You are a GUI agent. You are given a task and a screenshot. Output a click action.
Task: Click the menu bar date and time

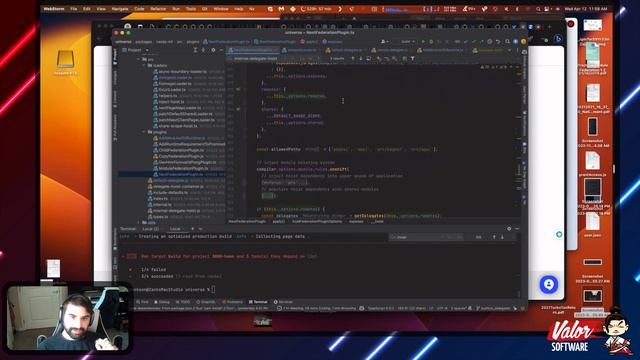tap(587, 9)
